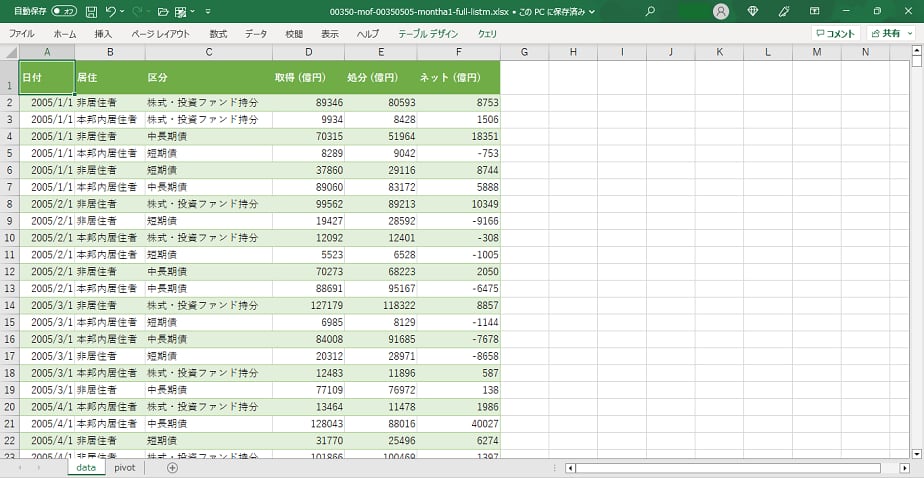Click the user account avatar icon
Image resolution: width=924 pixels, height=478 pixels.
(x=721, y=11)
